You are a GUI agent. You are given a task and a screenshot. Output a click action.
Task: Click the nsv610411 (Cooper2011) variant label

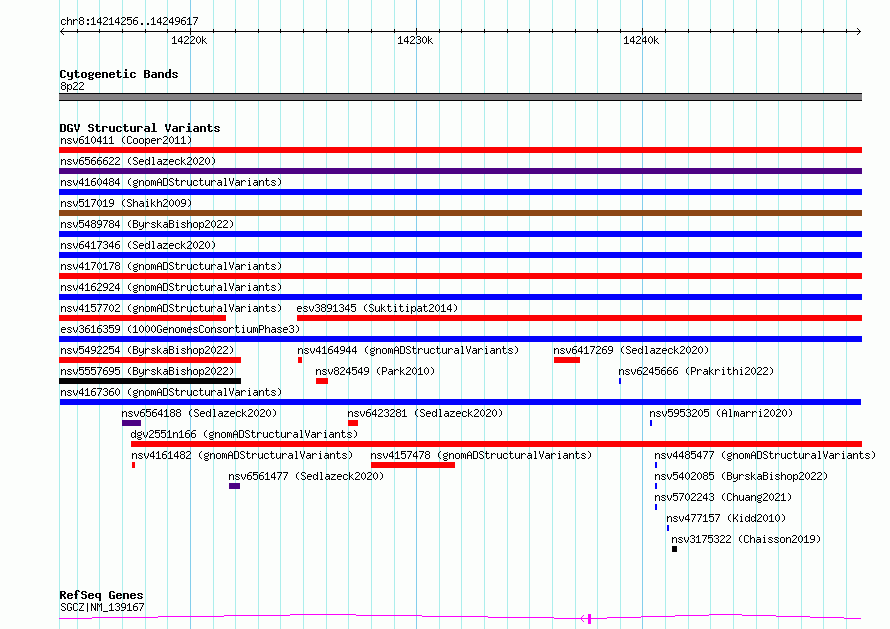[x=126, y=140]
